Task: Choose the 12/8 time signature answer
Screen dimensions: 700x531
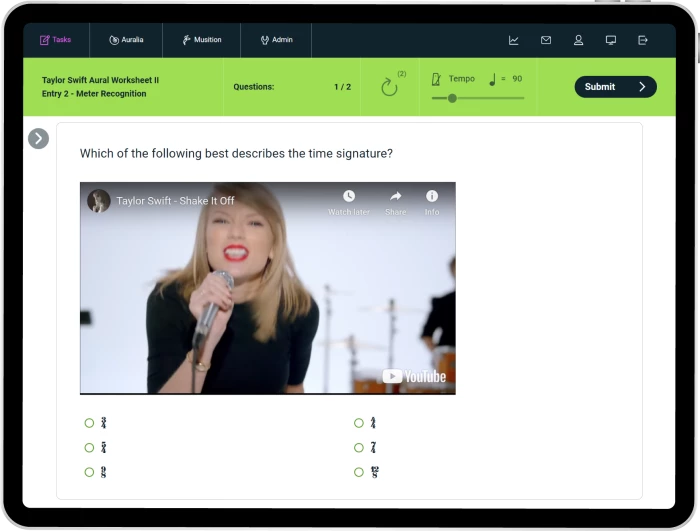Action: (x=359, y=472)
